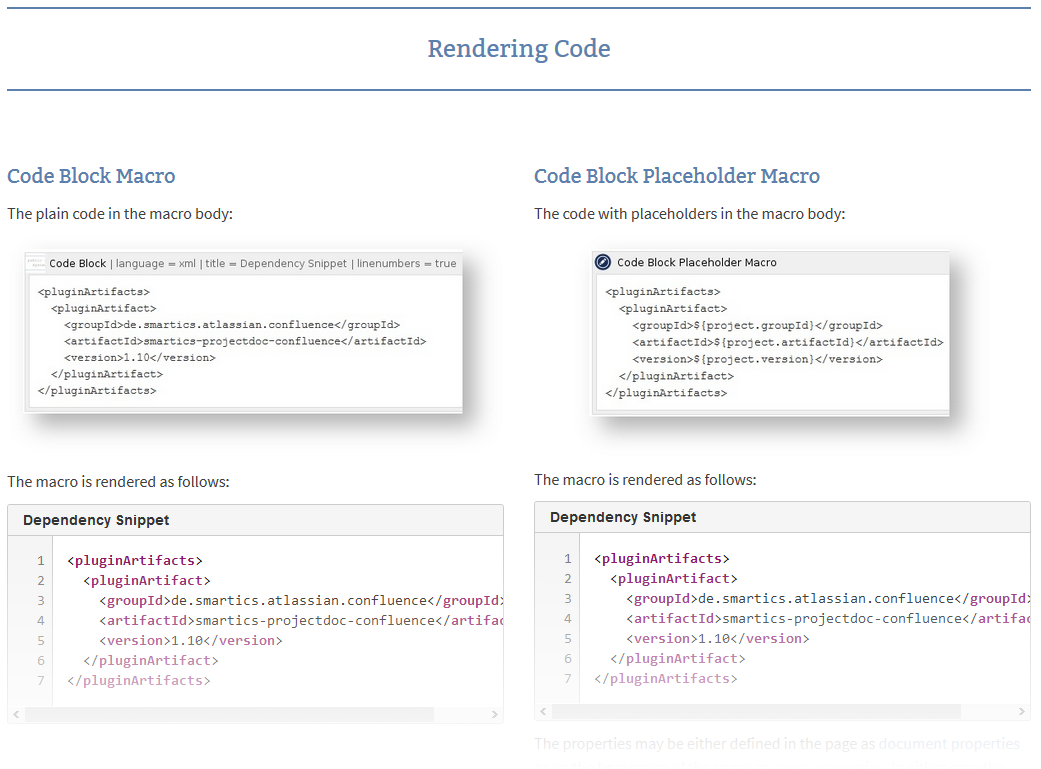Image resolution: width=1041 pixels, height=769 pixels.
Task: Click the round Code Block Placeholder Macro icon
Action: coord(603,262)
